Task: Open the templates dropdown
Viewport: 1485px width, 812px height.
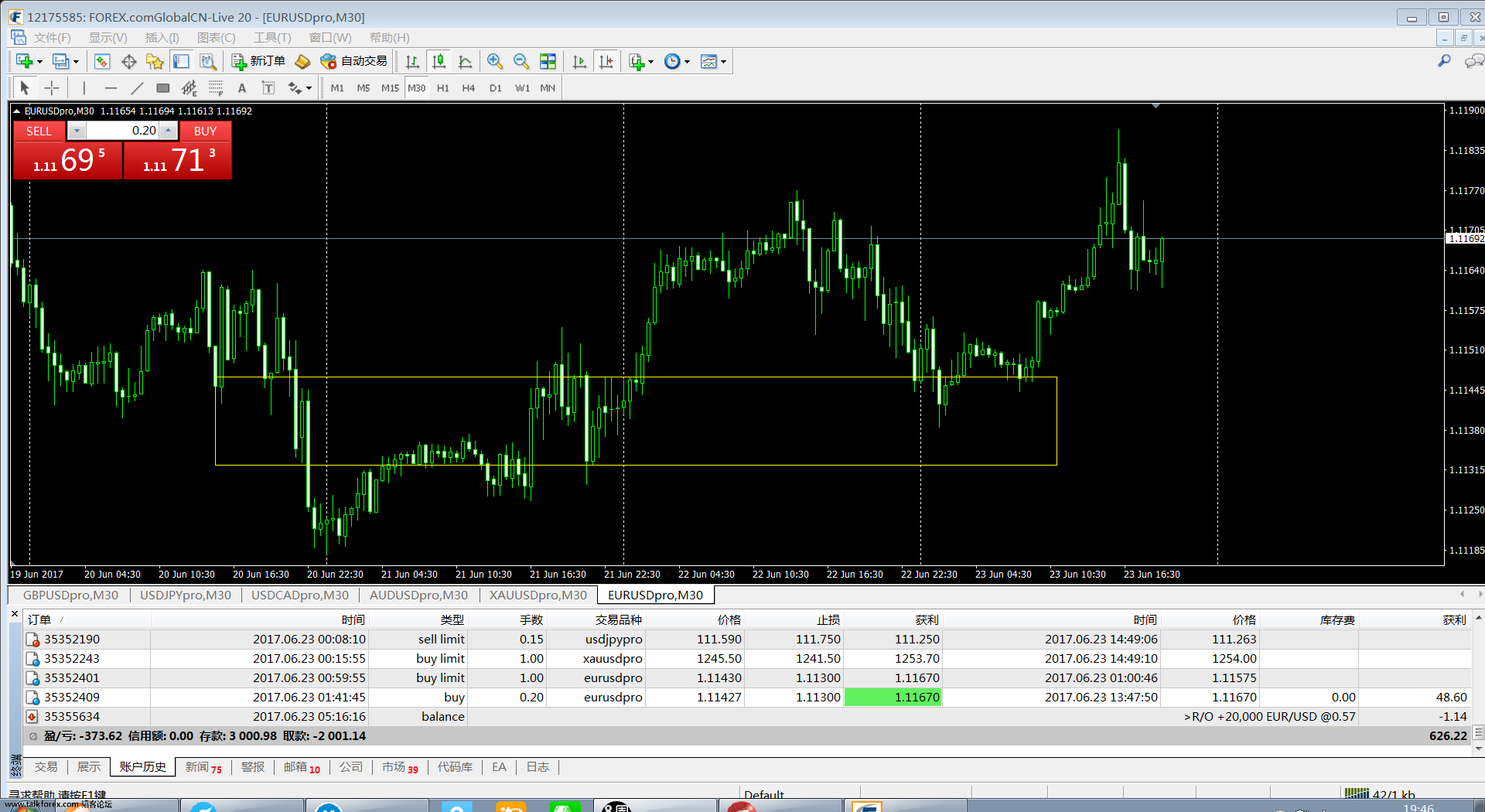Action: pos(712,61)
